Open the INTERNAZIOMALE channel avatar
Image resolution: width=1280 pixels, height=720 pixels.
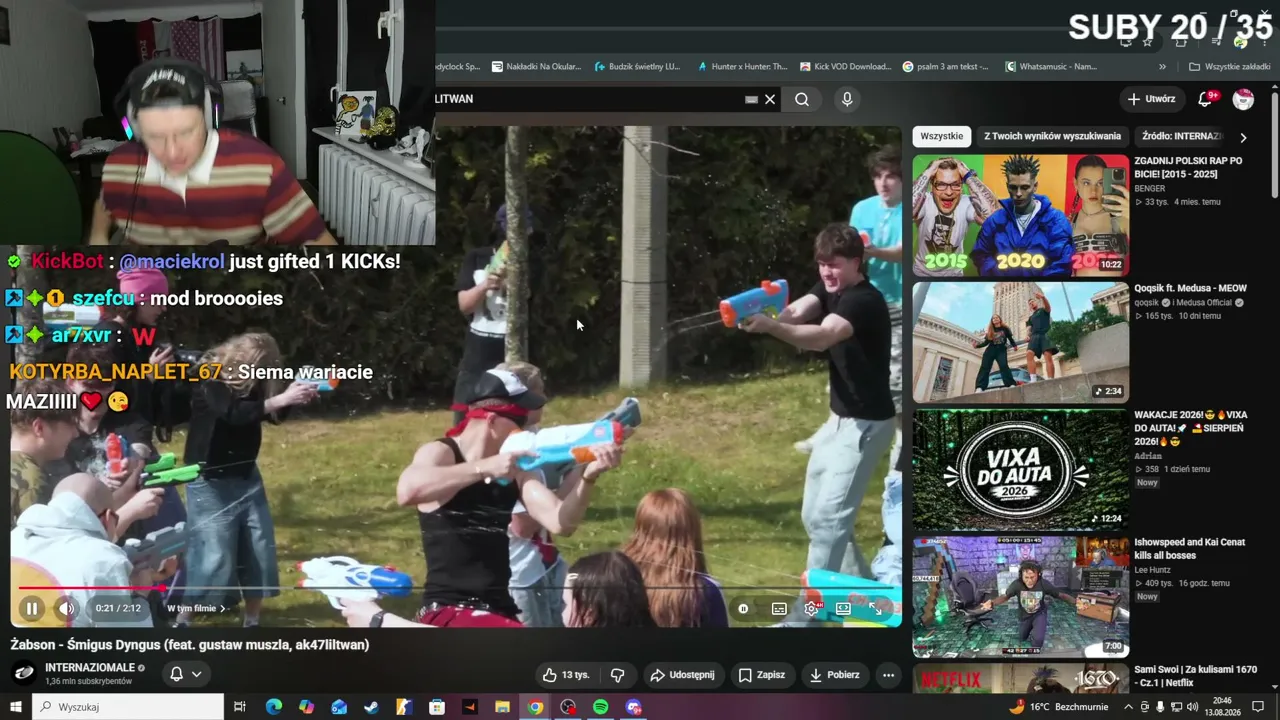coord(25,673)
